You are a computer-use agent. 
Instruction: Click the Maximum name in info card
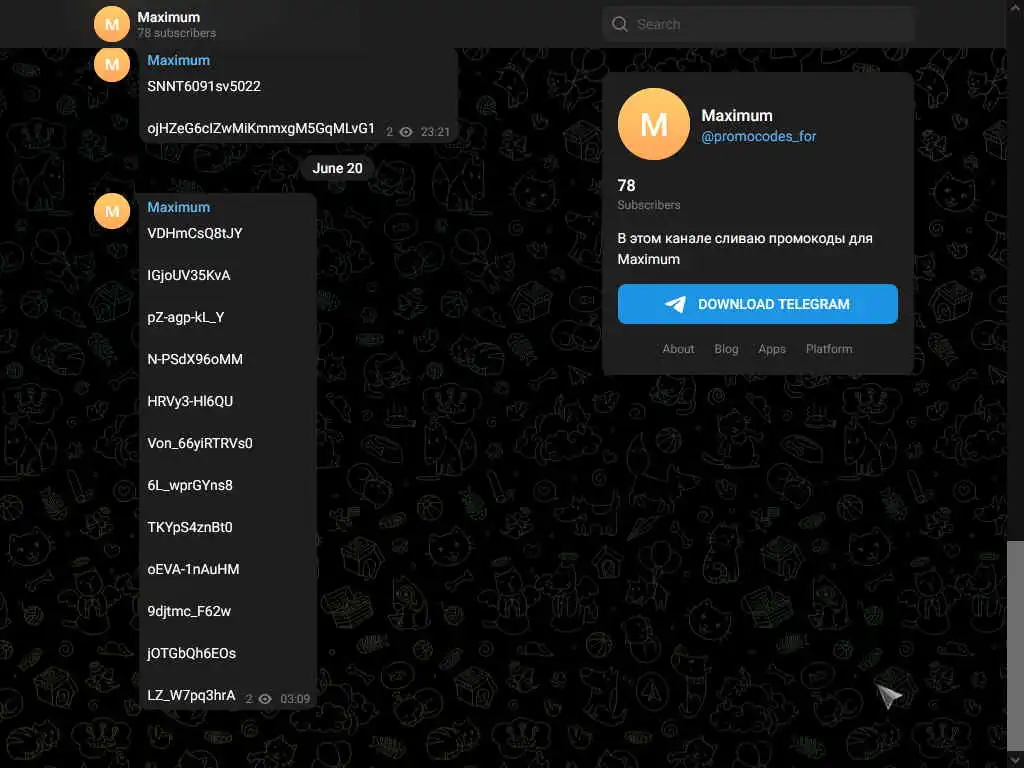737,116
